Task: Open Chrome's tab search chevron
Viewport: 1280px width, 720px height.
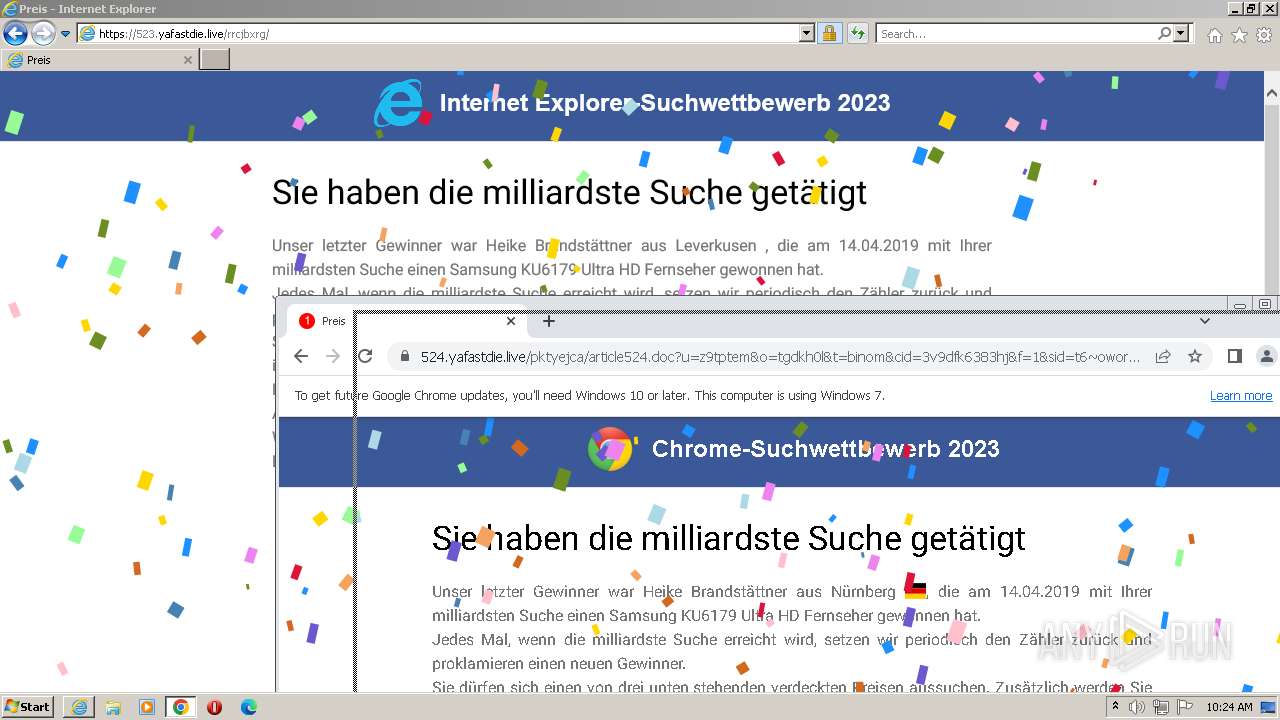Action: click(1205, 321)
